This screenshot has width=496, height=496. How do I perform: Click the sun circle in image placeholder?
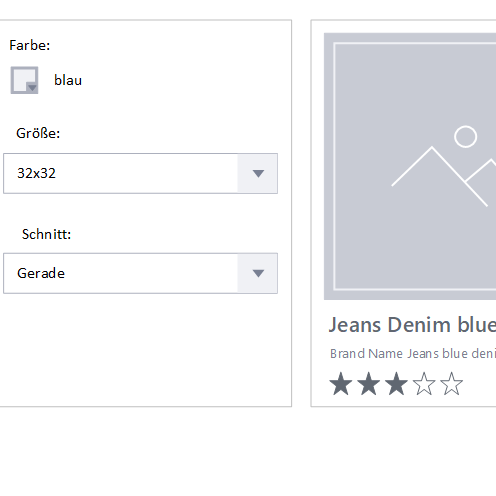pos(465,136)
